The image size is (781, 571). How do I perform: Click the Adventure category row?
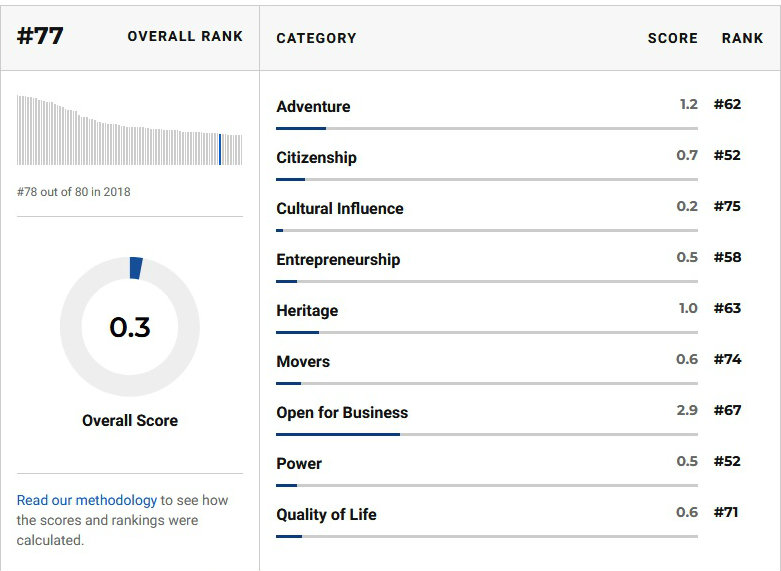click(313, 107)
